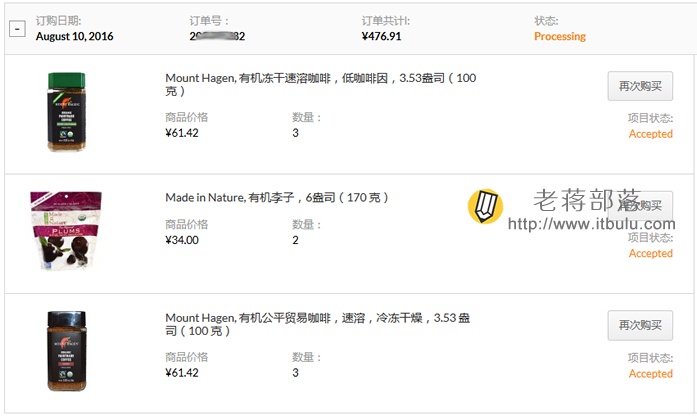This screenshot has width=697, height=416.
Task: Click the blurred order number
Action: (217, 36)
